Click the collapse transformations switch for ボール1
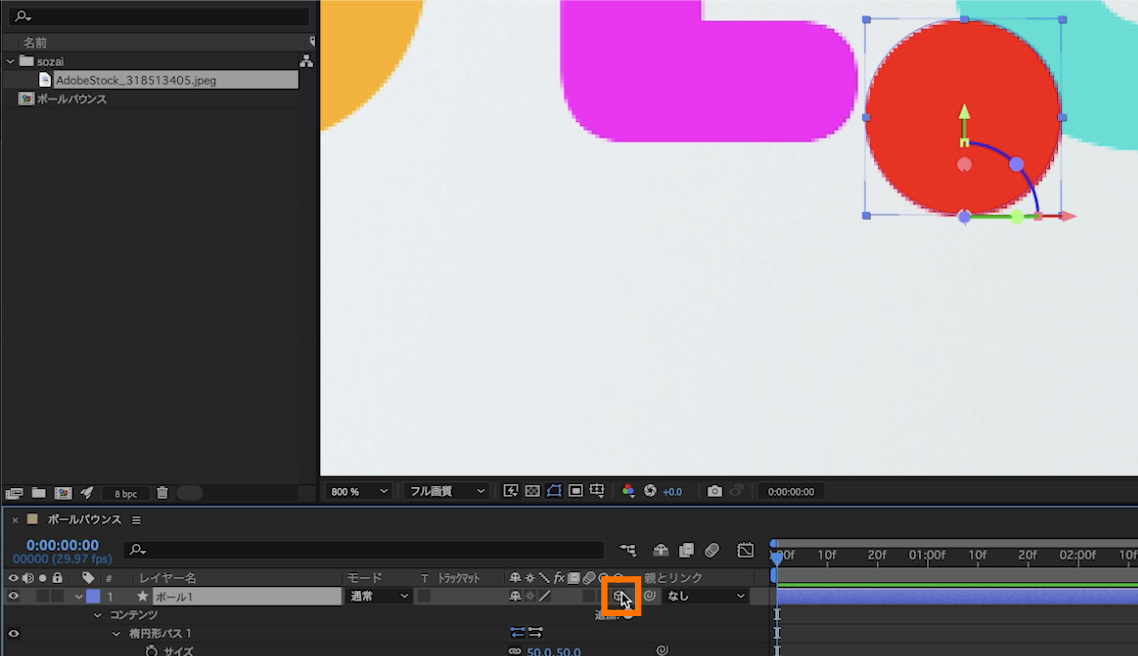The height and width of the screenshot is (657, 1138). (531, 596)
